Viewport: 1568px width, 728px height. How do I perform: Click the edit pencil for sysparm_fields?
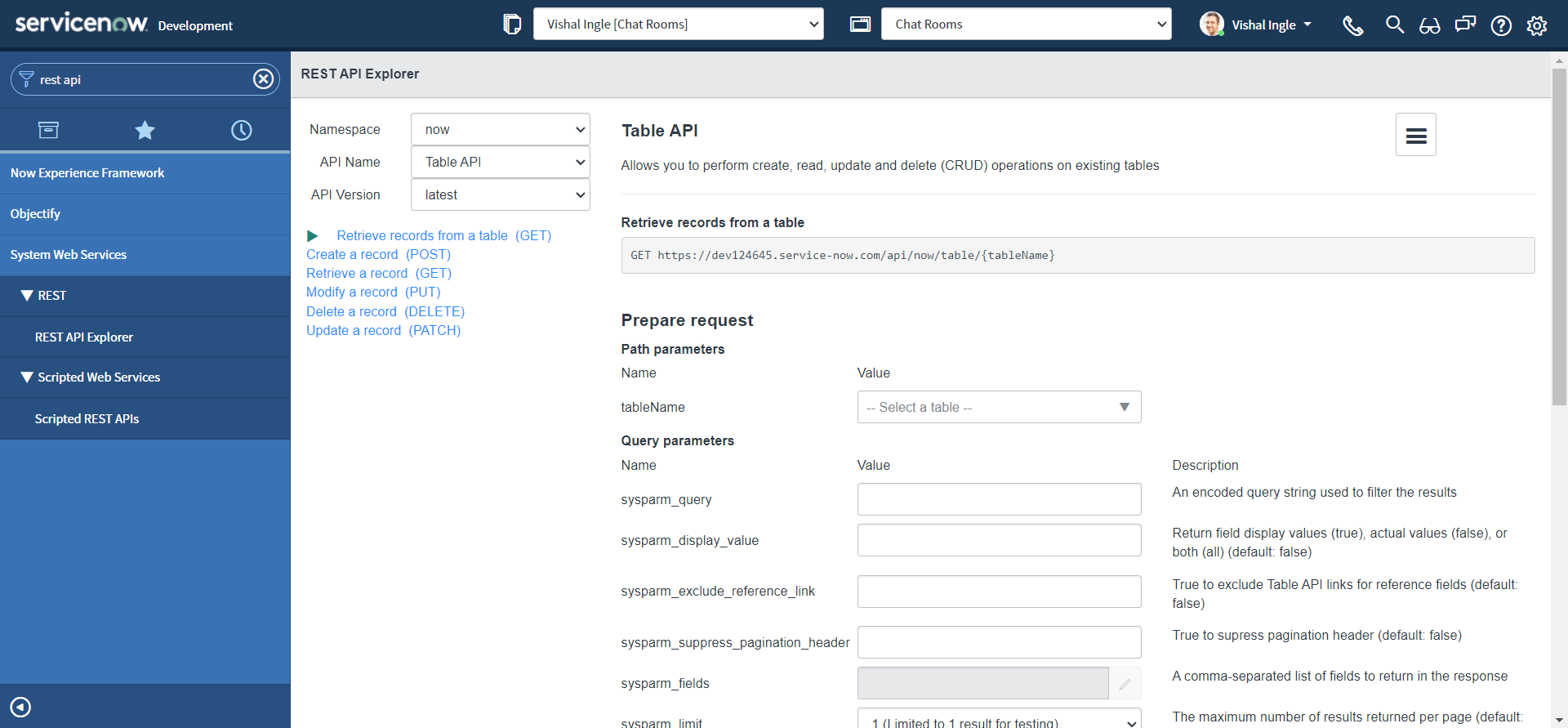coord(1125,684)
